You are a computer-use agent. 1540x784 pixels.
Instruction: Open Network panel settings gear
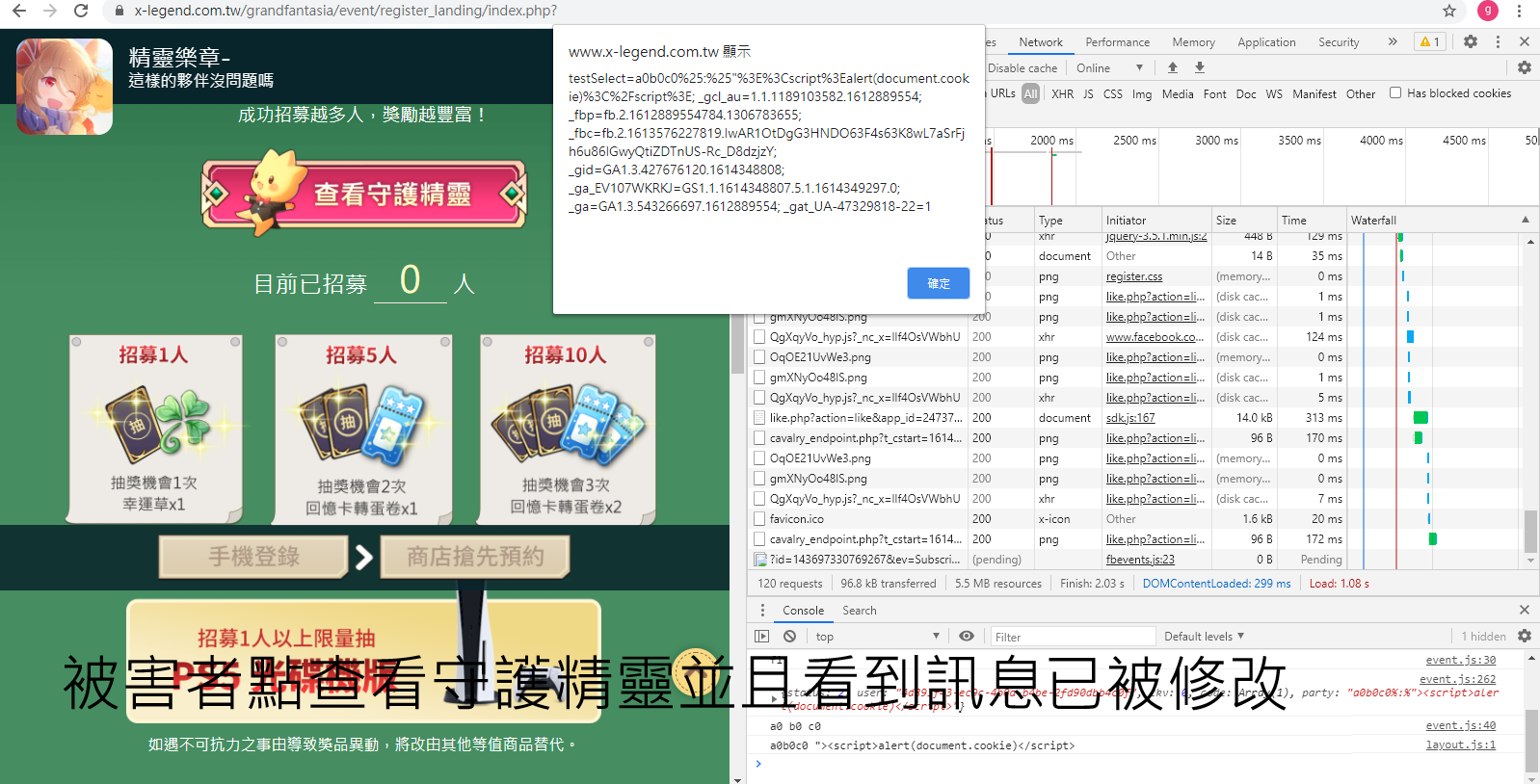tap(1525, 67)
